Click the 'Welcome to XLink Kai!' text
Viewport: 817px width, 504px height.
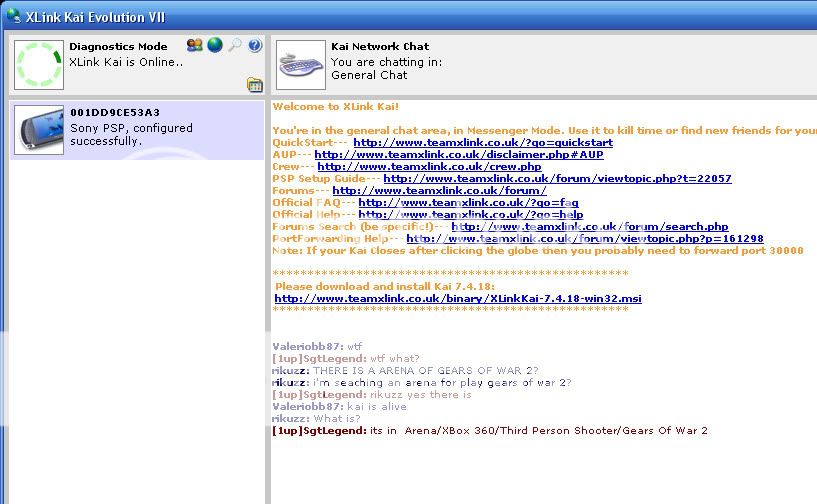(x=336, y=106)
